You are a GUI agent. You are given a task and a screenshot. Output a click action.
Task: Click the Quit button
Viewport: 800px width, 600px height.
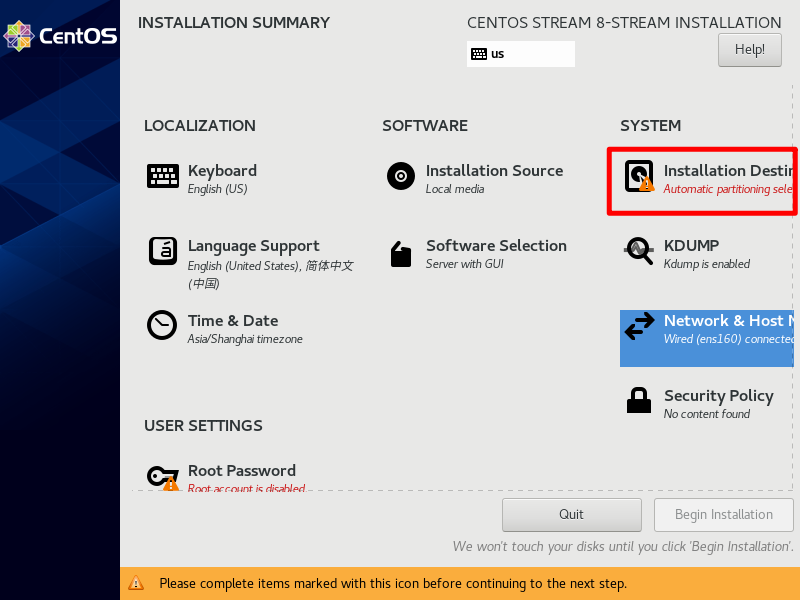coord(571,514)
